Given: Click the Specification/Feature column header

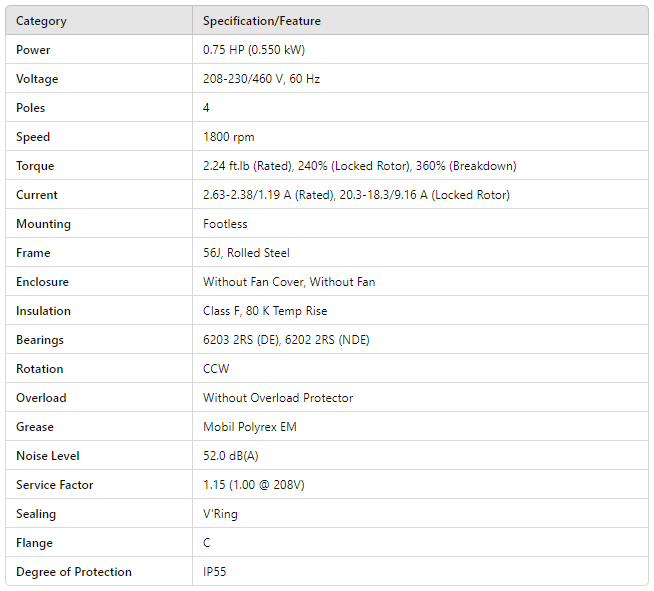Looking at the screenshot, I should [x=262, y=21].
